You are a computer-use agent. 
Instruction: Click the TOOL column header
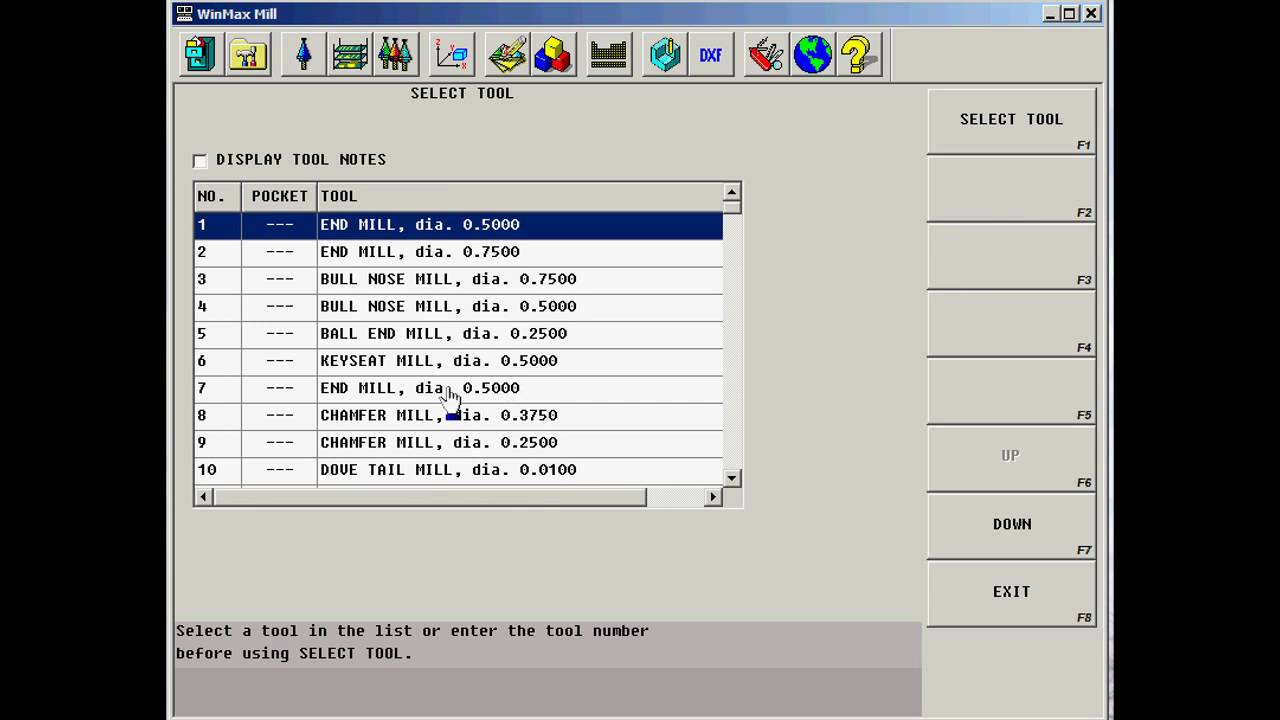click(x=520, y=196)
